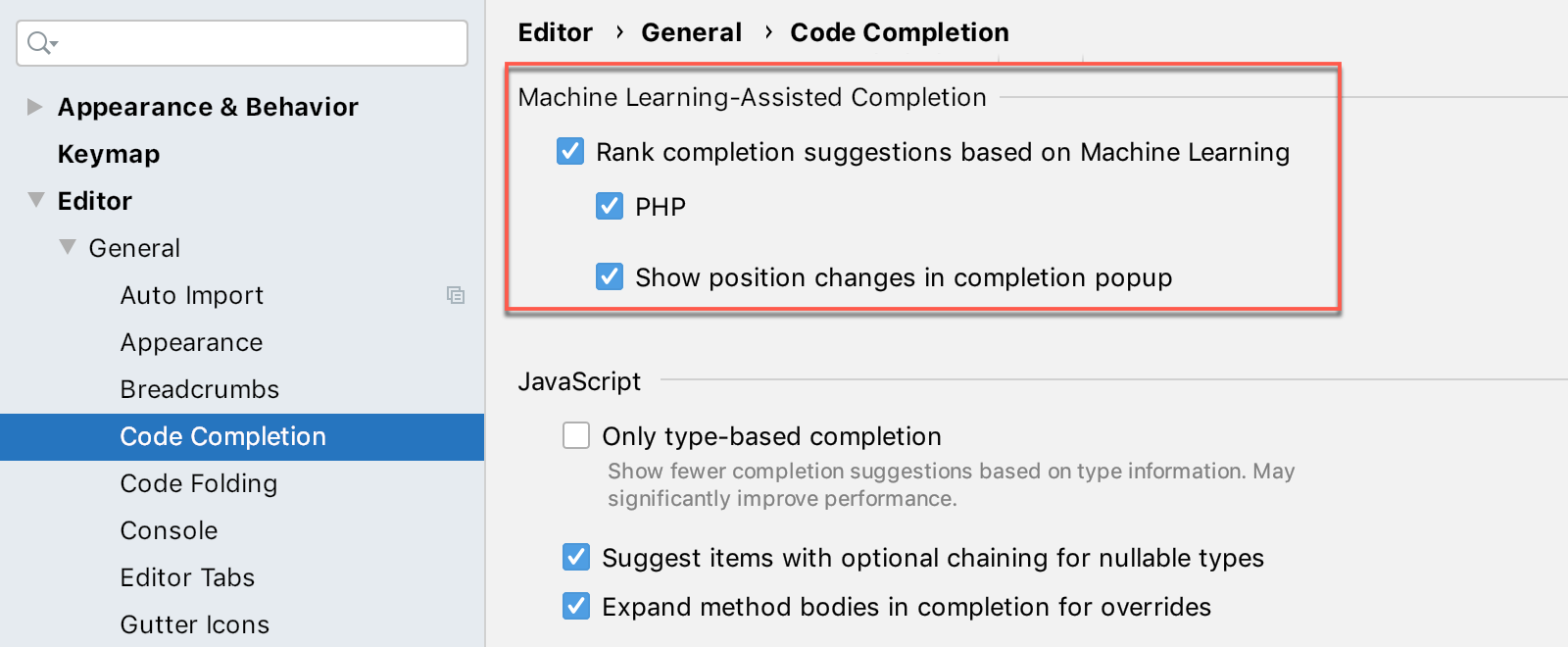Open the Keymap settings page
Screen dimensions: 1568x647
point(109,154)
